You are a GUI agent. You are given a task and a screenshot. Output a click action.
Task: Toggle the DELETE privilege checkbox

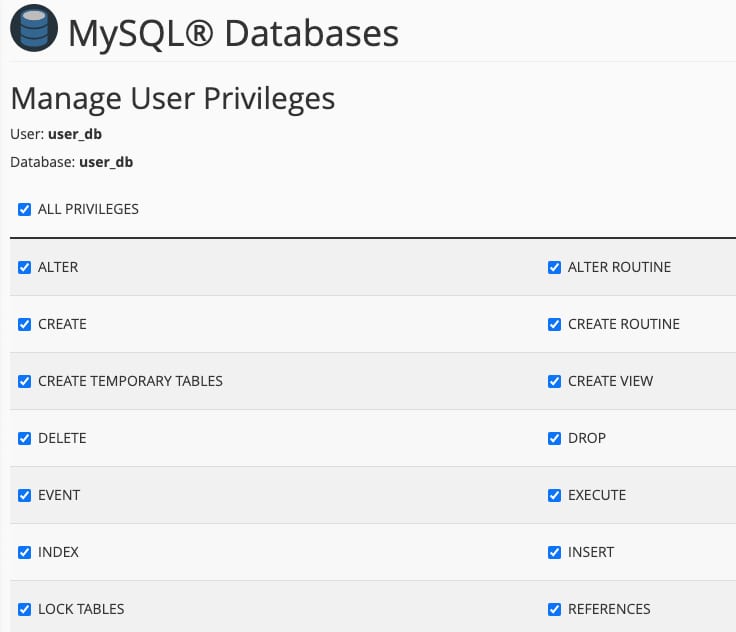coord(25,439)
